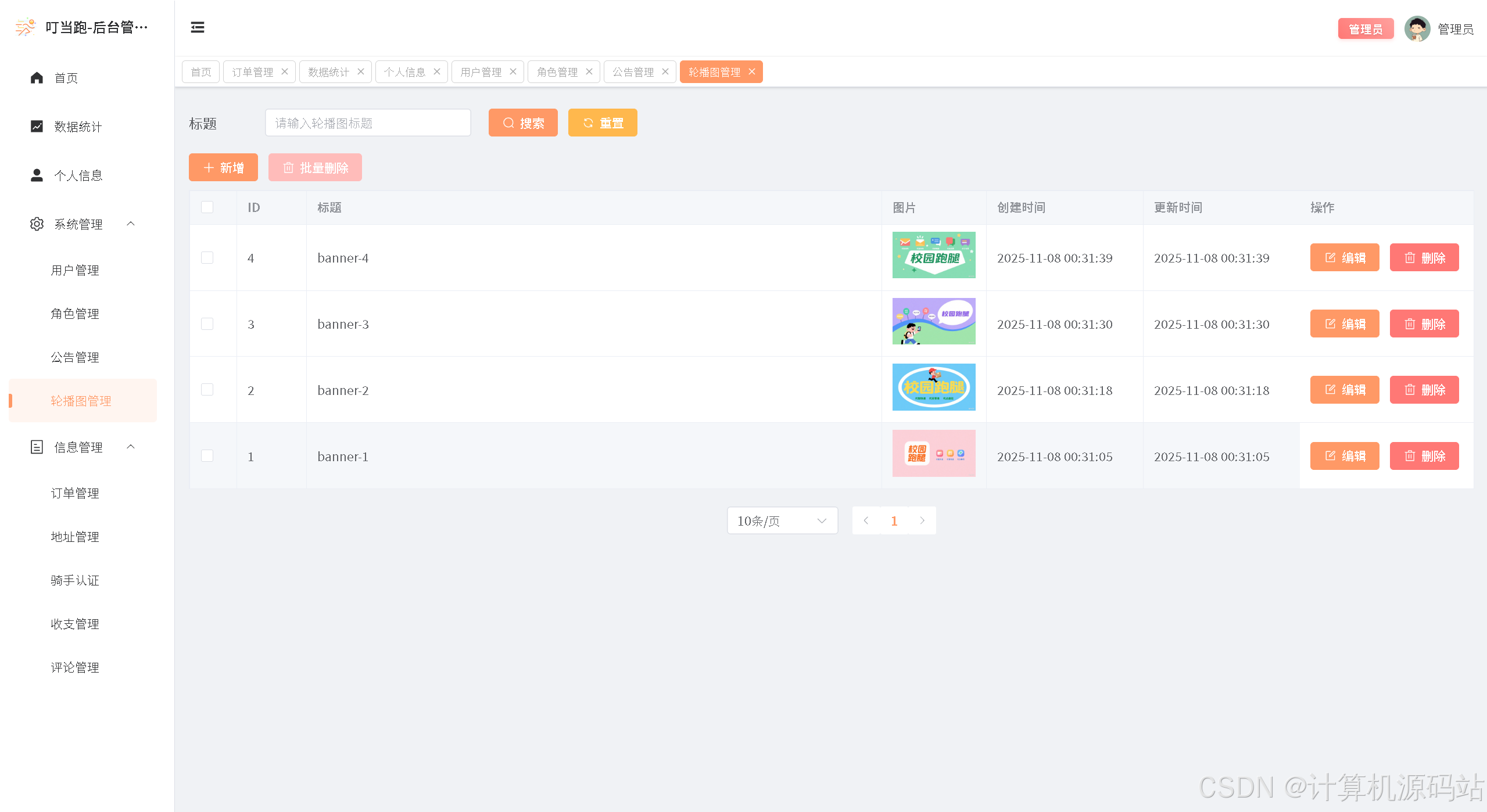
Task: Collapse the 系统管理 menu chevron
Action: coord(131,224)
